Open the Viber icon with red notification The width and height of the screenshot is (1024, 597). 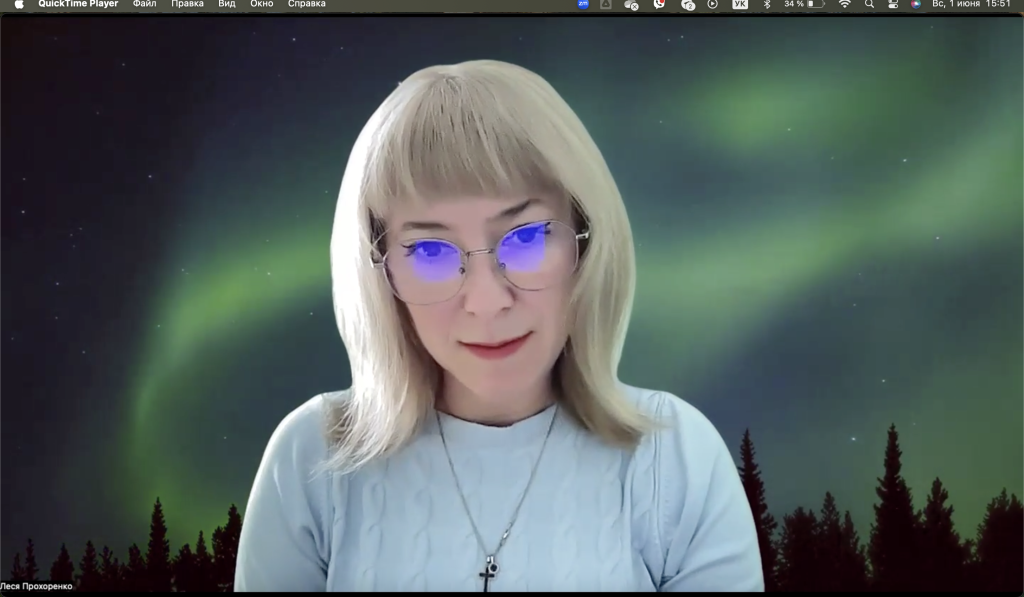pos(659,4)
